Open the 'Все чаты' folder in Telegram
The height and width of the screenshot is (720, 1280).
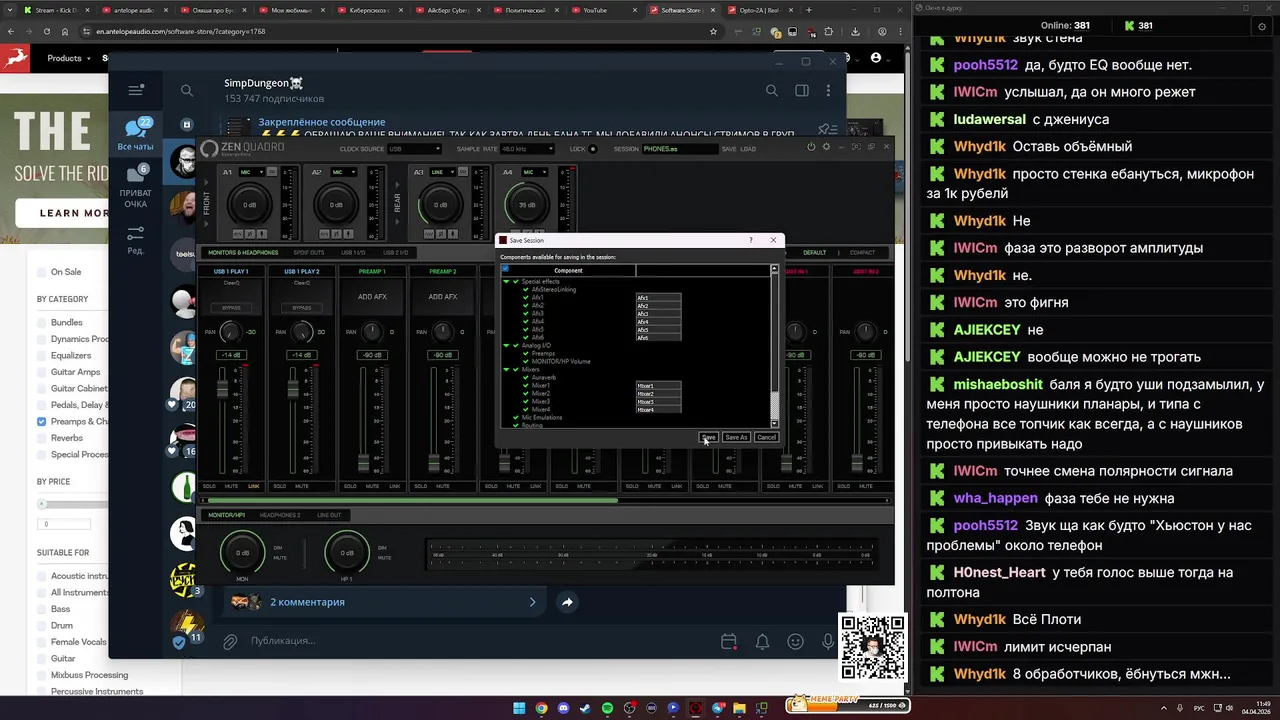[x=135, y=134]
